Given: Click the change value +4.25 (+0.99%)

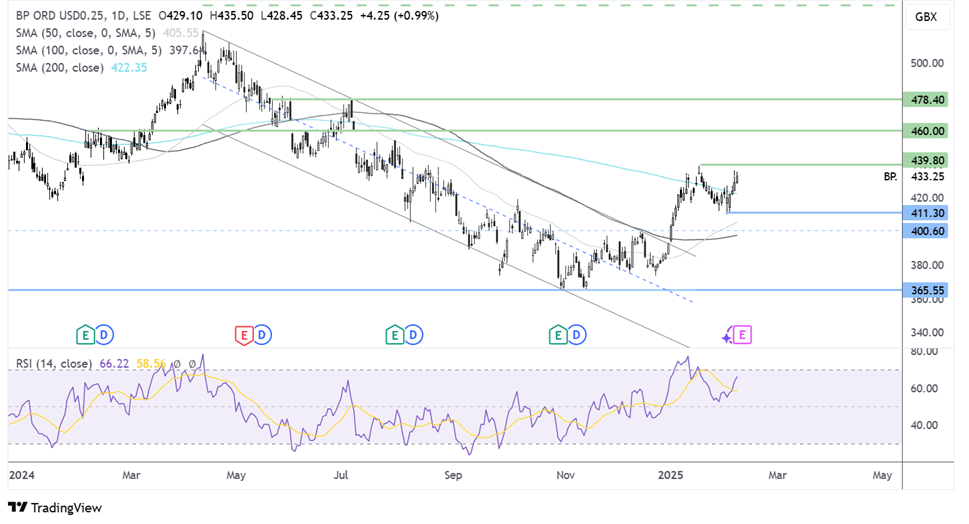Looking at the screenshot, I should click(x=400, y=15).
